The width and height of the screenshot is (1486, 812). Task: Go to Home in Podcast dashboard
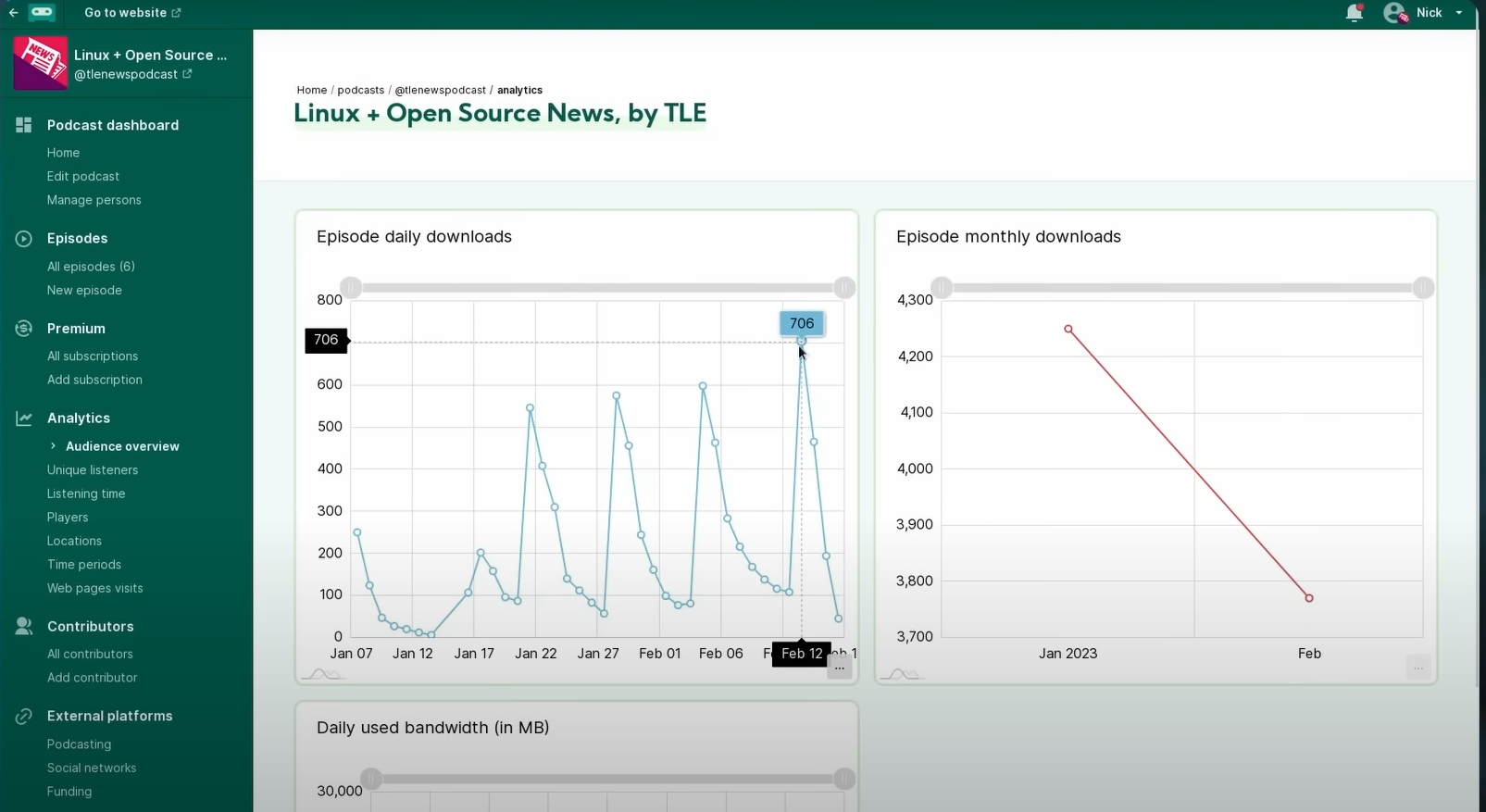click(x=63, y=153)
